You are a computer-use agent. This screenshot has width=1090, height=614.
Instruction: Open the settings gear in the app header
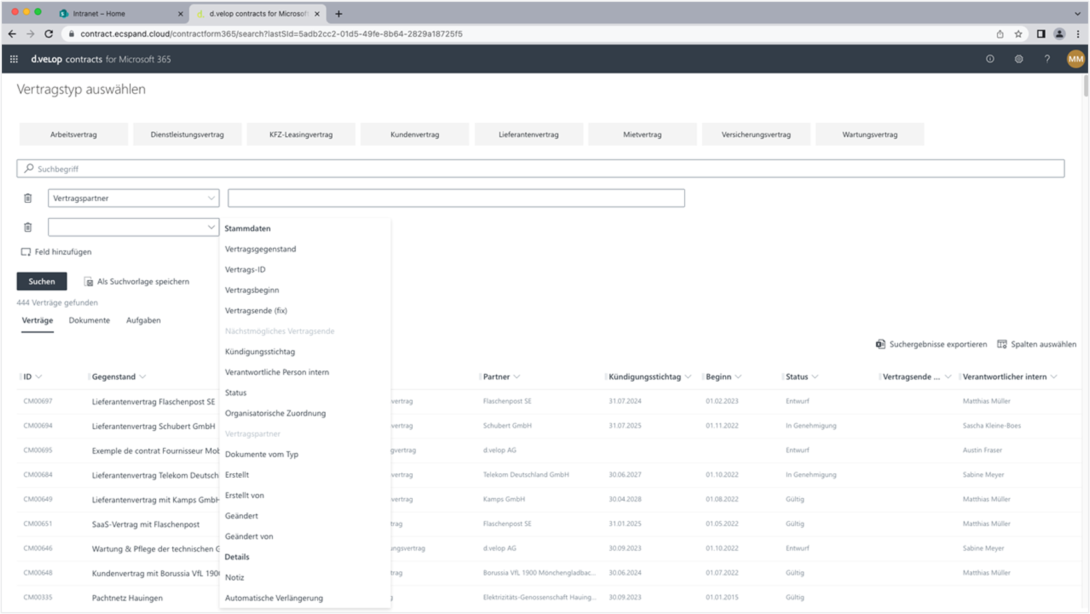pos(1018,59)
